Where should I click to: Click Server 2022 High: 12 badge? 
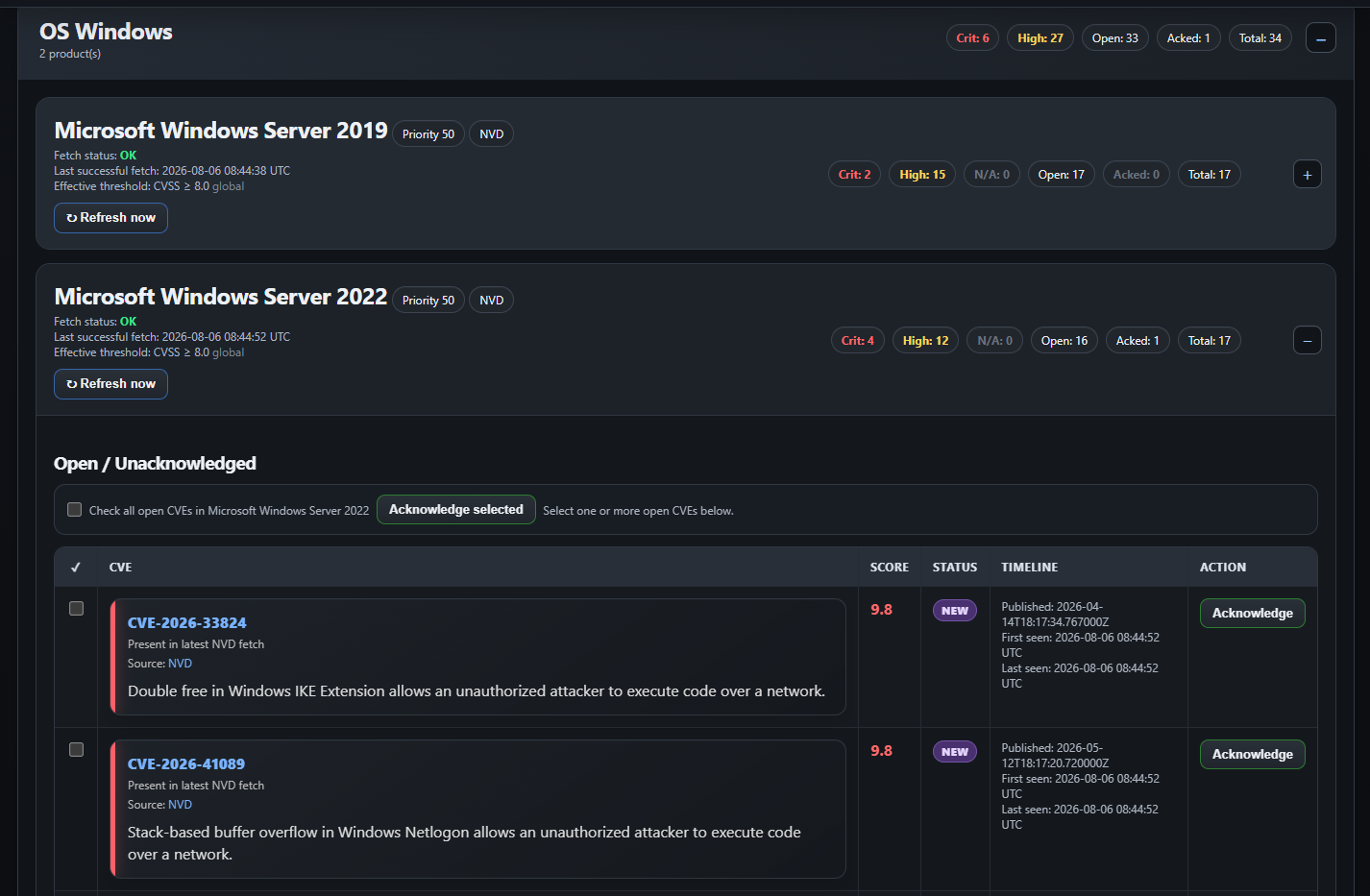[925, 341]
